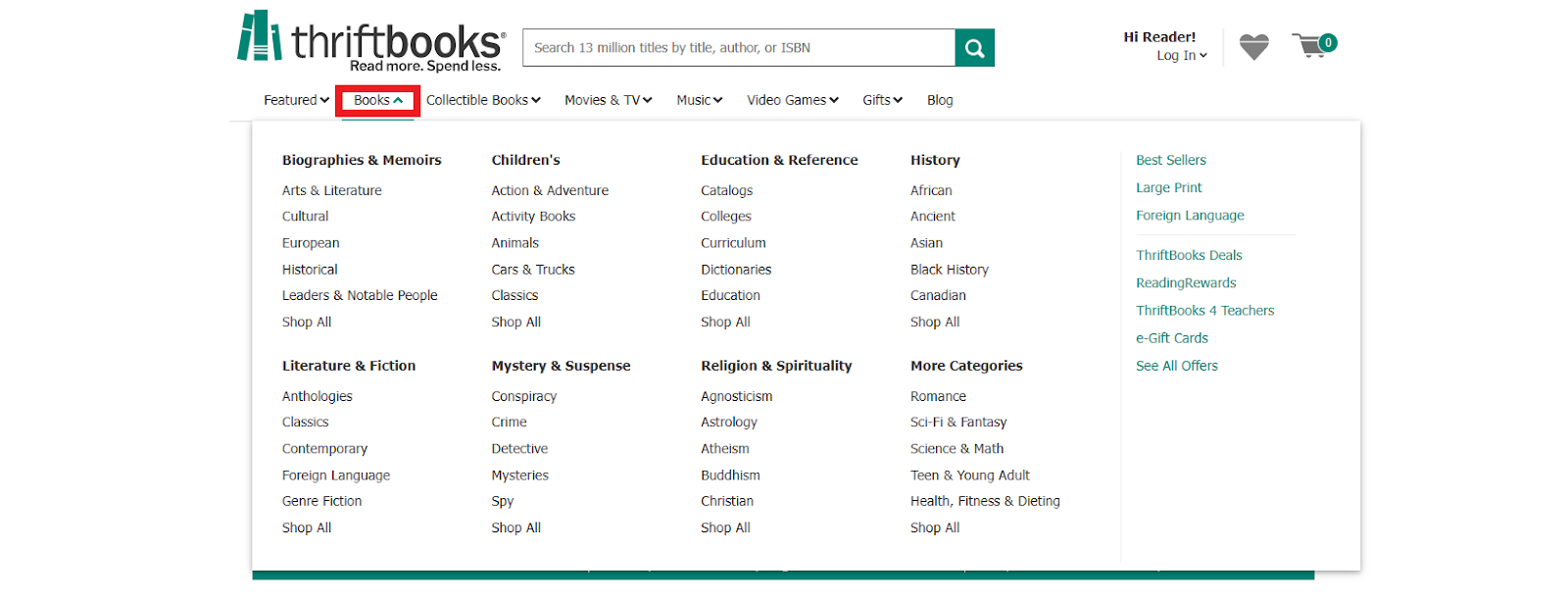This screenshot has width=1568, height=600.
Task: Open the shopping cart icon
Action: [1313, 45]
